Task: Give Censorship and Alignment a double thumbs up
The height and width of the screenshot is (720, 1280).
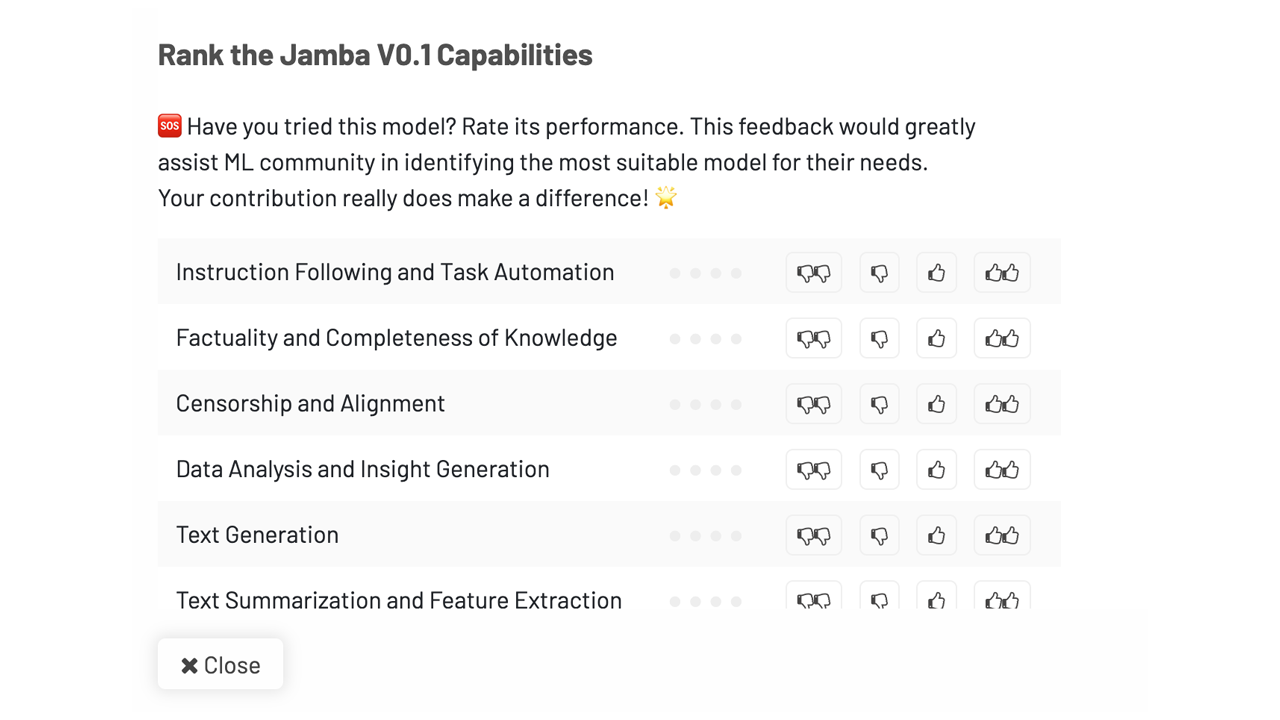Action: click(1002, 403)
